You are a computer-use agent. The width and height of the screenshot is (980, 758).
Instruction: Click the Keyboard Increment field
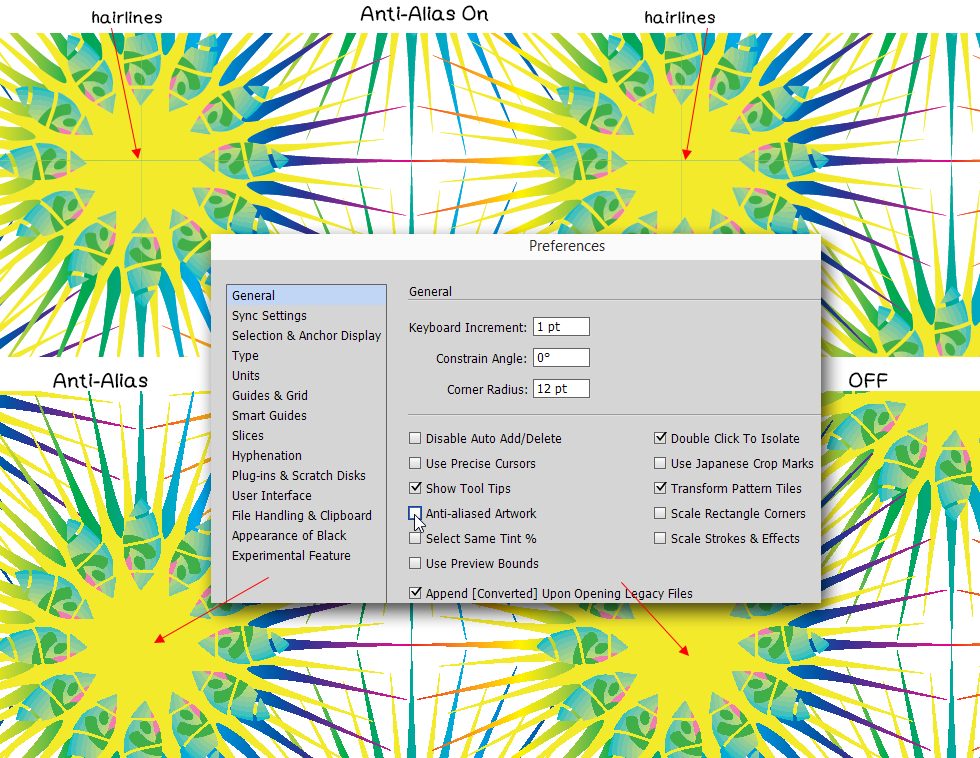(x=561, y=327)
